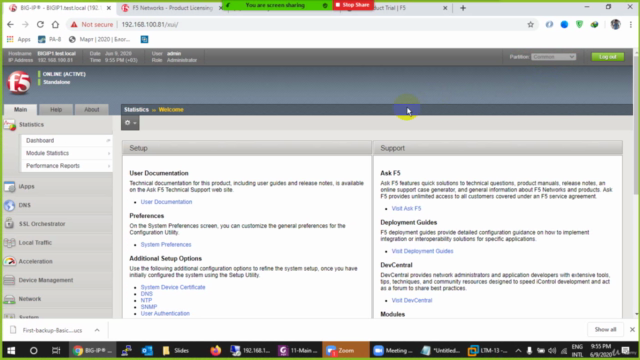Select Performance Reports menu item
The image size is (640, 360).
pyautogui.click(x=67, y=166)
